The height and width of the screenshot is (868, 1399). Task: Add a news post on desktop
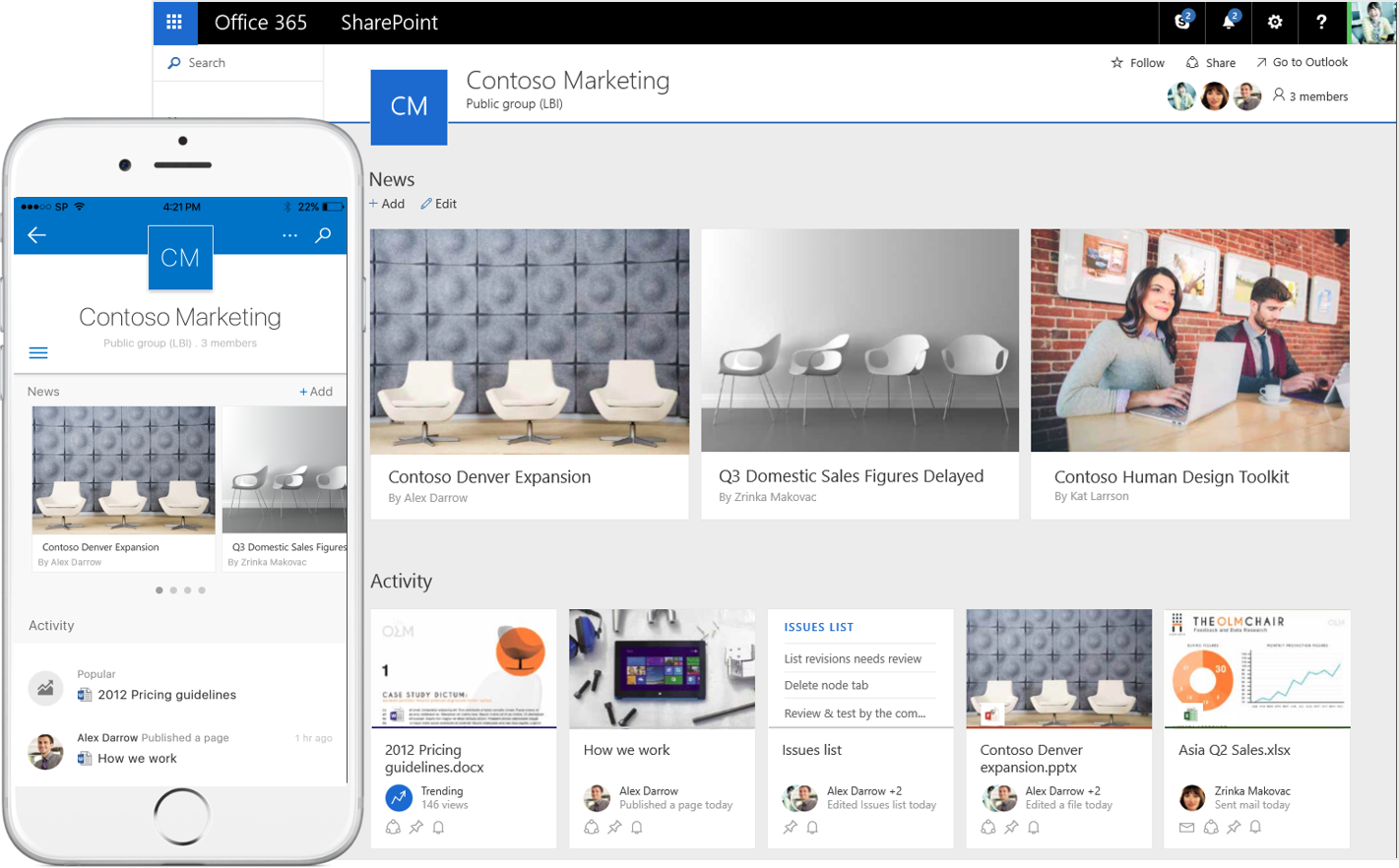point(387,204)
